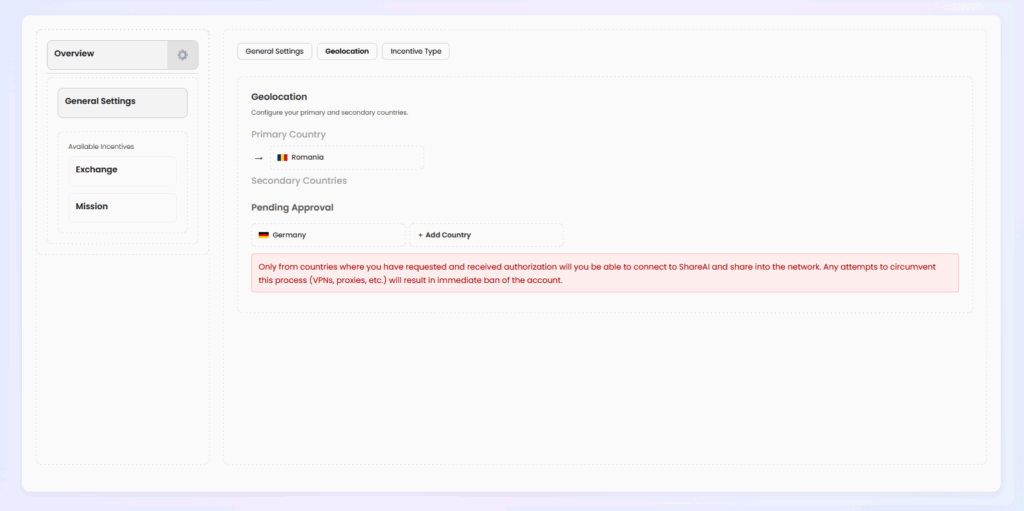Viewport: 1024px width, 511px height.
Task: Click the arrow icon before Romania
Action: [x=258, y=158]
